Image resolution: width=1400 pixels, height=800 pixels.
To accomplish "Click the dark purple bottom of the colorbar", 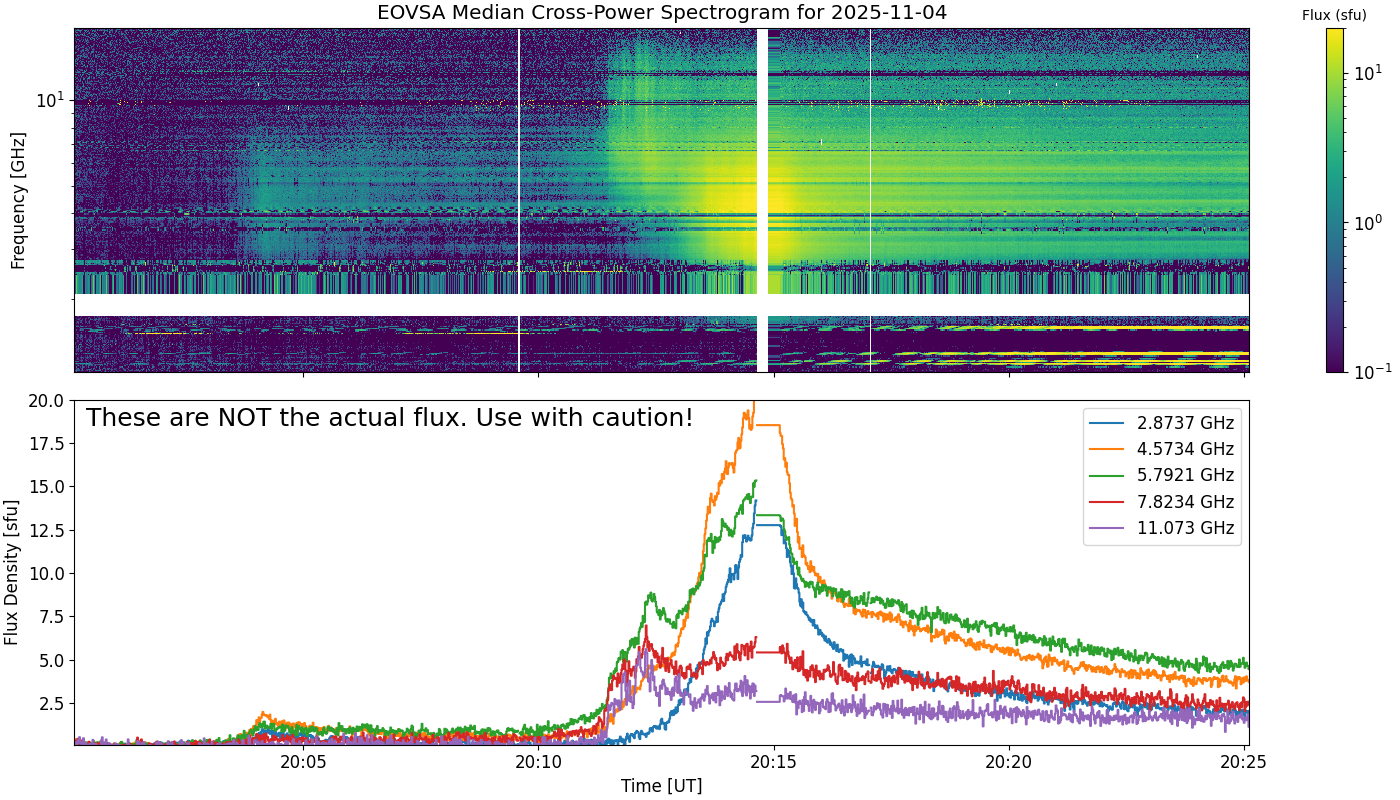I will 1334,367.
